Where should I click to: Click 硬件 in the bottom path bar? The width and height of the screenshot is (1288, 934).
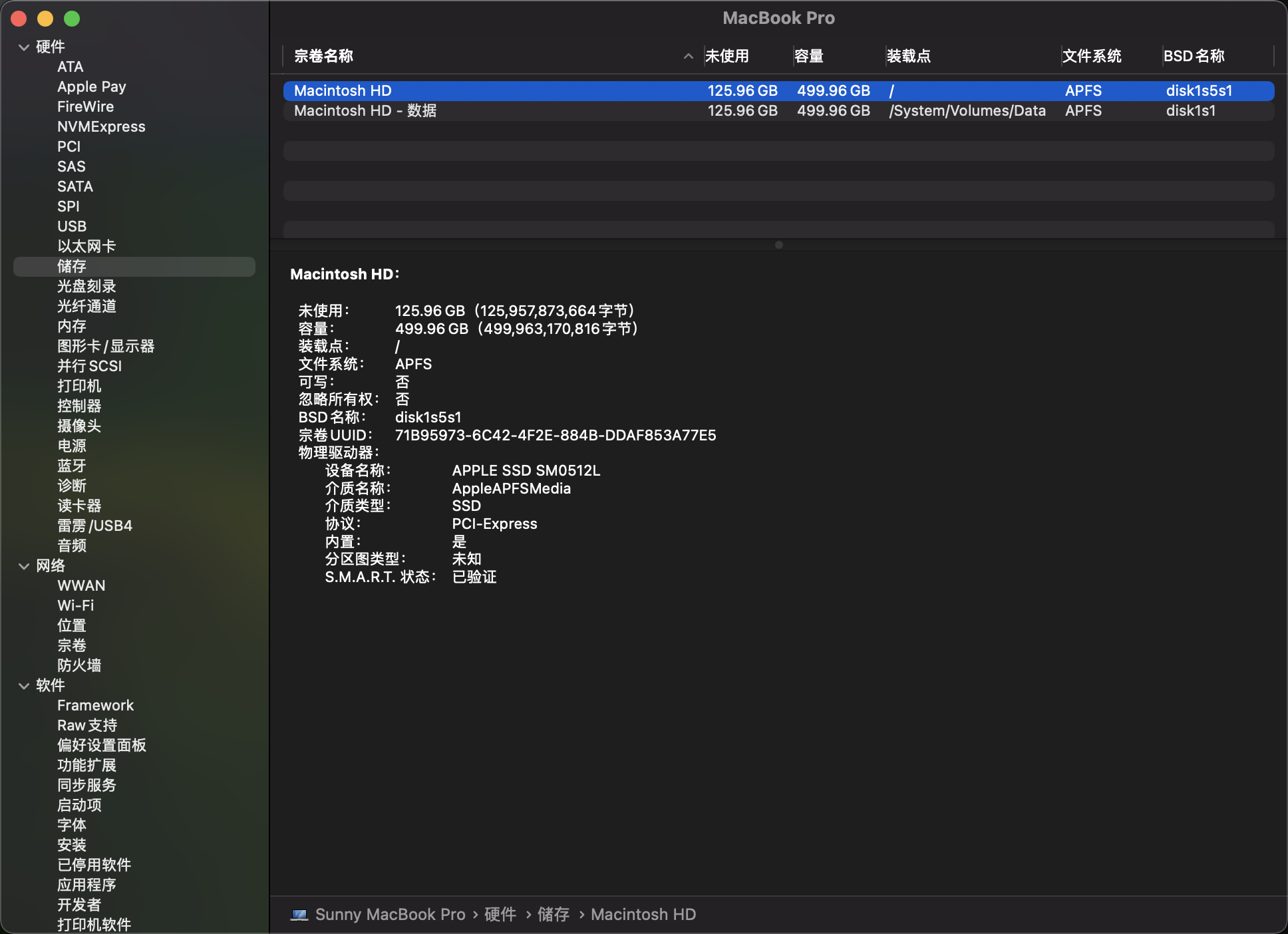click(500, 915)
